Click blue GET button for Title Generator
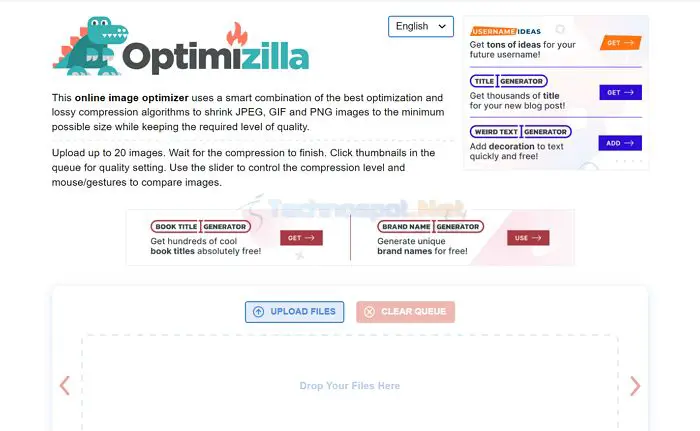Screen dimensions: 700x431 coord(621,92)
